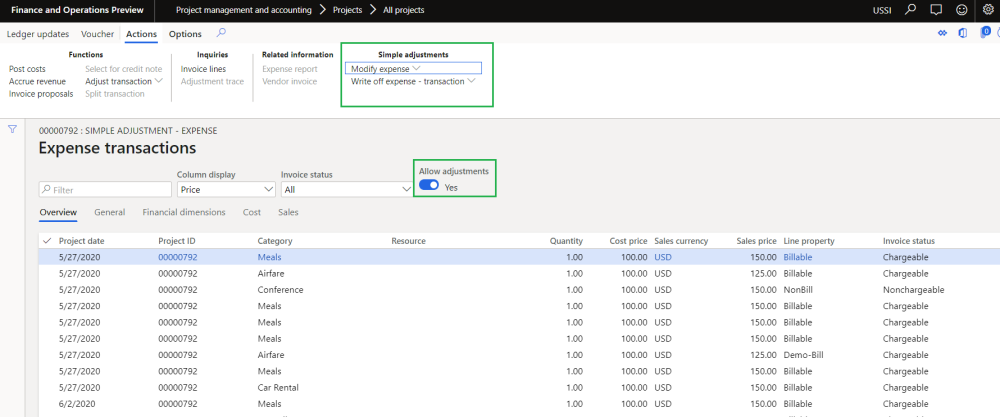Click the action pane search magnifier
This screenshot has width=1000, height=417.
[221, 33]
